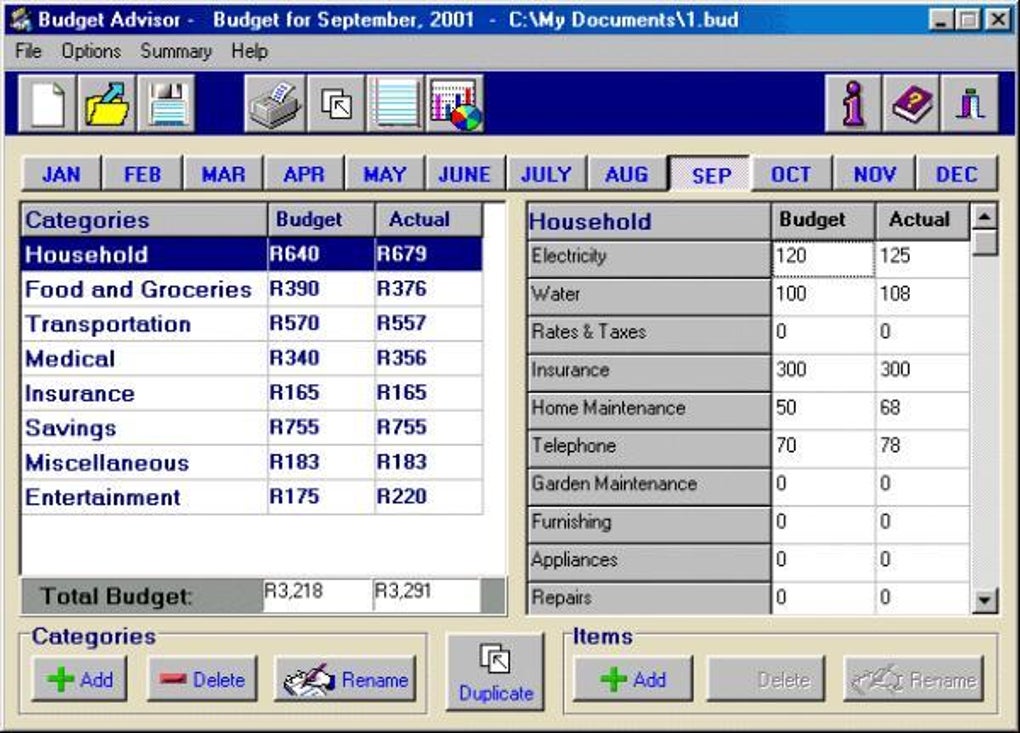Click the Household list scrollbar thumb
The width and height of the screenshot is (1020, 733).
(x=986, y=243)
